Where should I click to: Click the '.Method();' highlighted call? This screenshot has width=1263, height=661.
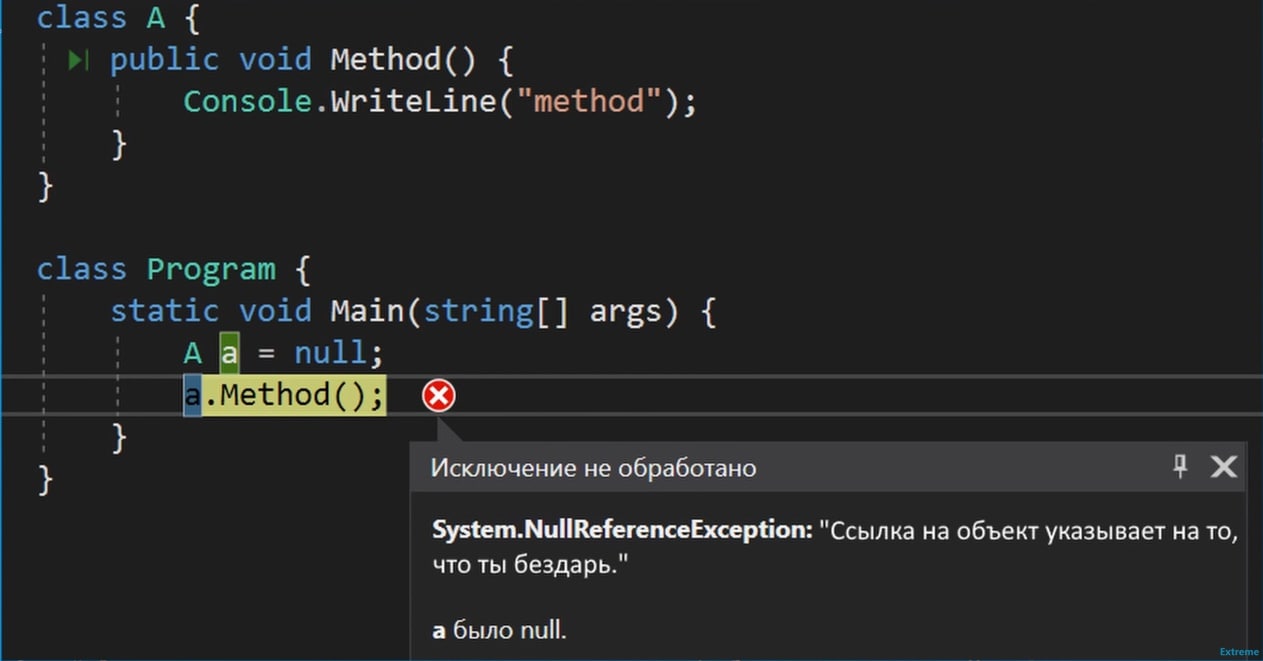click(x=294, y=395)
